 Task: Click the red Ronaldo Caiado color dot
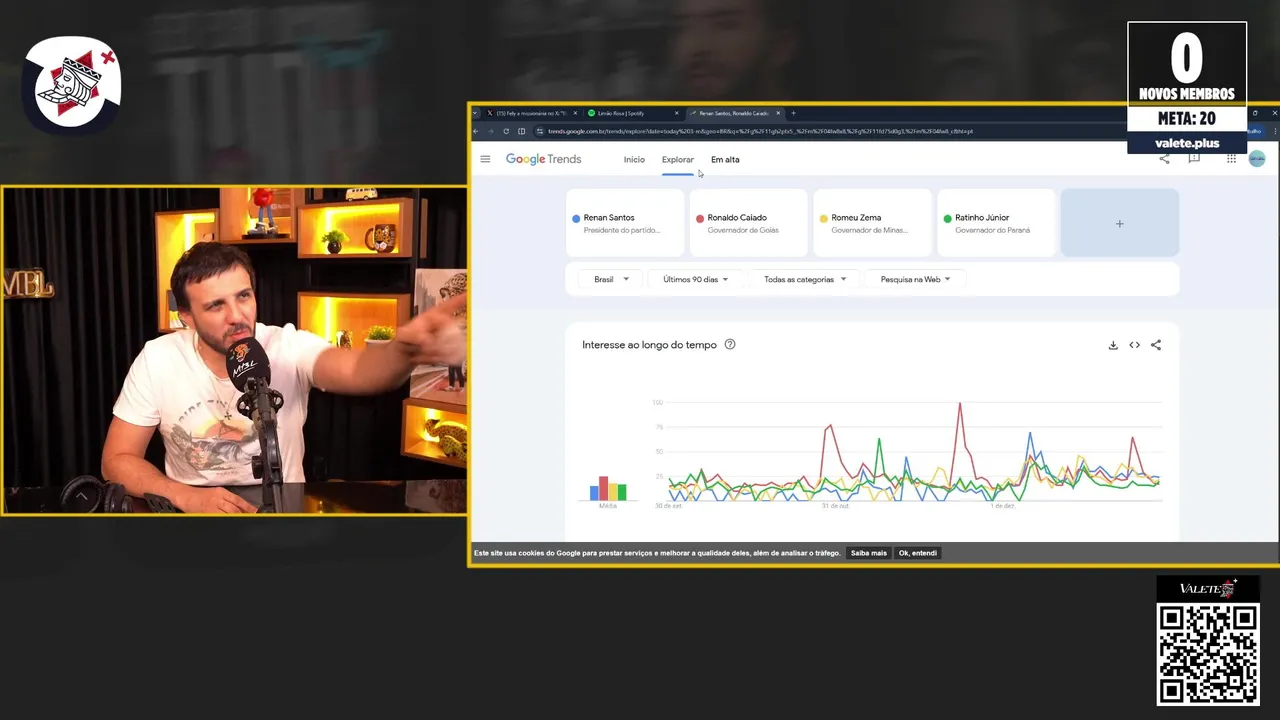click(700, 218)
